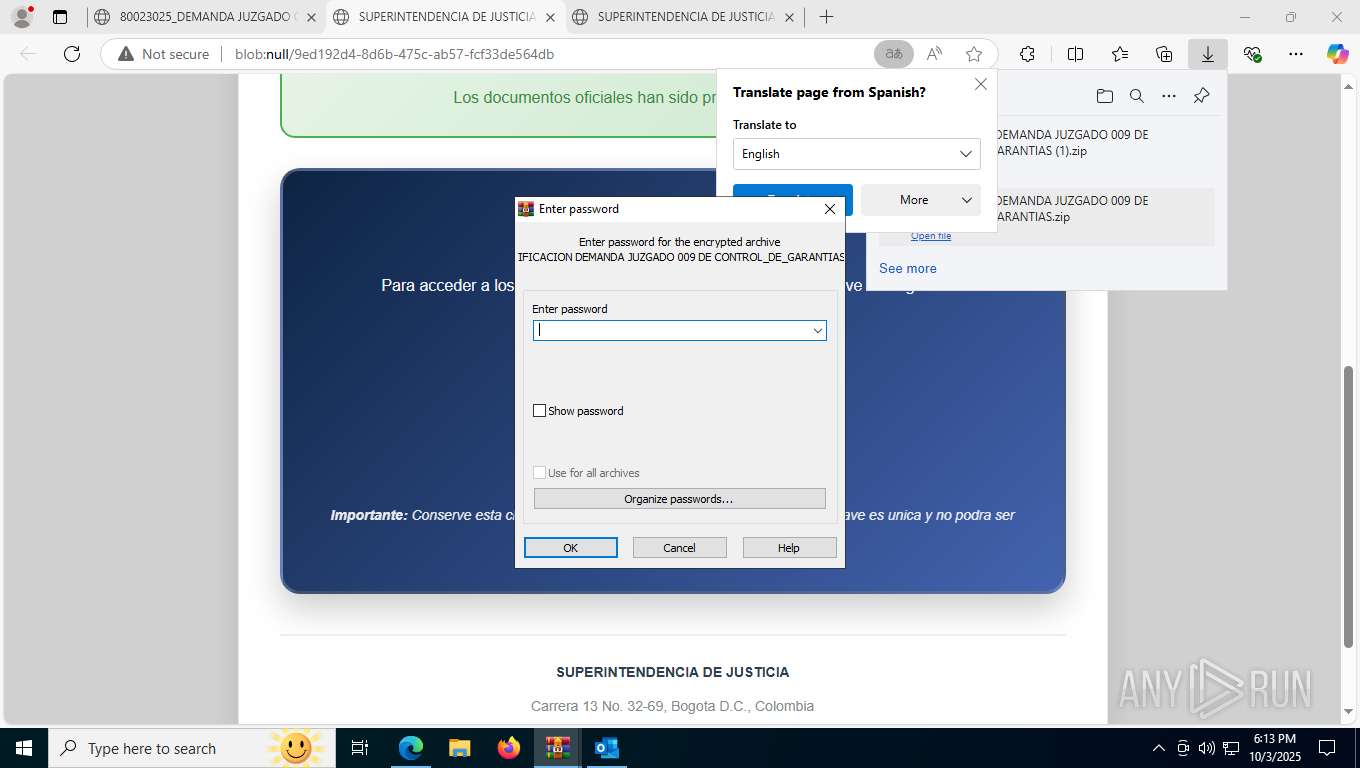Screen dimensions: 1360x768
Task: Open the Collections icon
Action: point(1164,54)
